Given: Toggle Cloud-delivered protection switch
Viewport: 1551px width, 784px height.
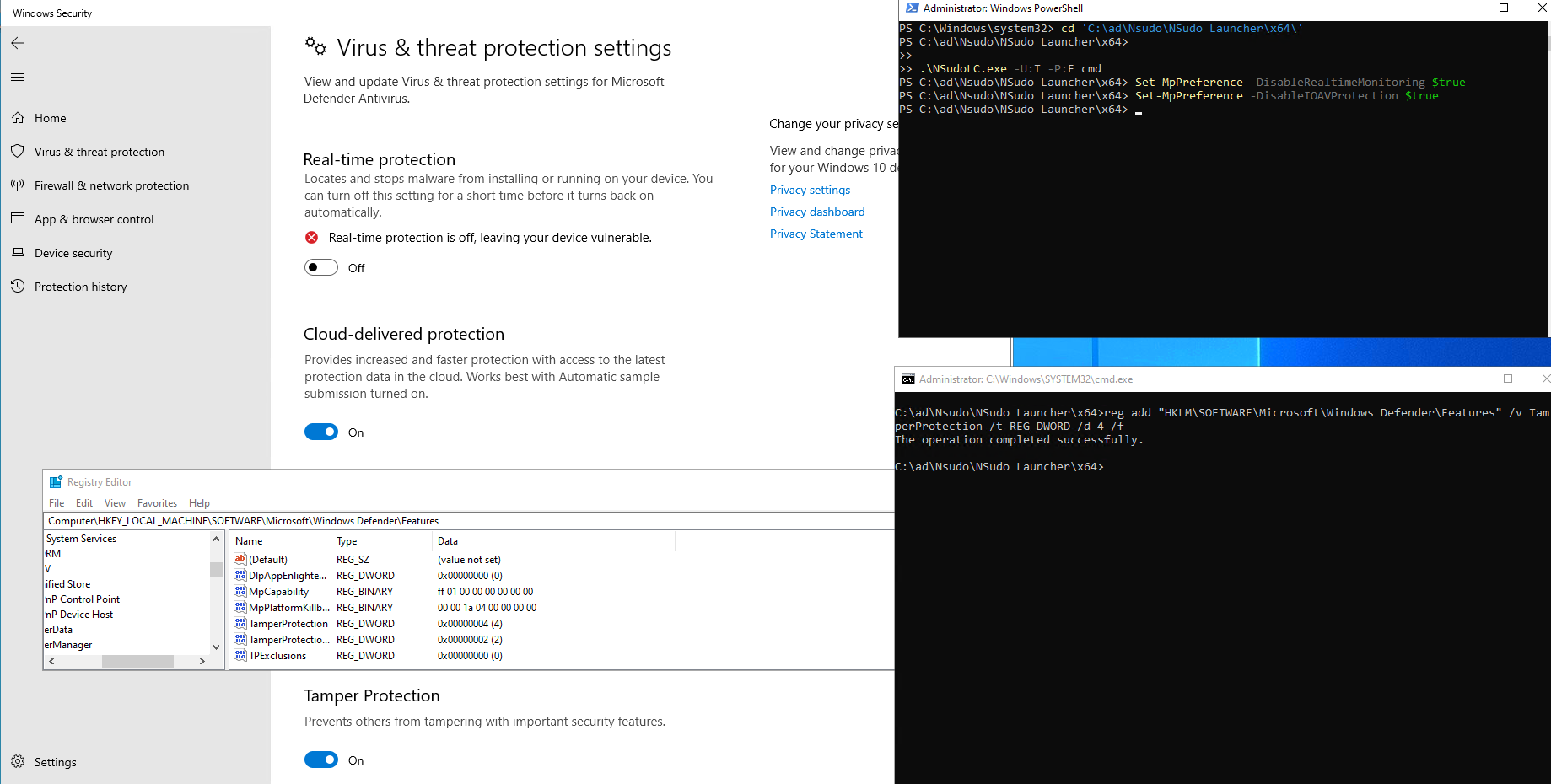Looking at the screenshot, I should [321, 432].
